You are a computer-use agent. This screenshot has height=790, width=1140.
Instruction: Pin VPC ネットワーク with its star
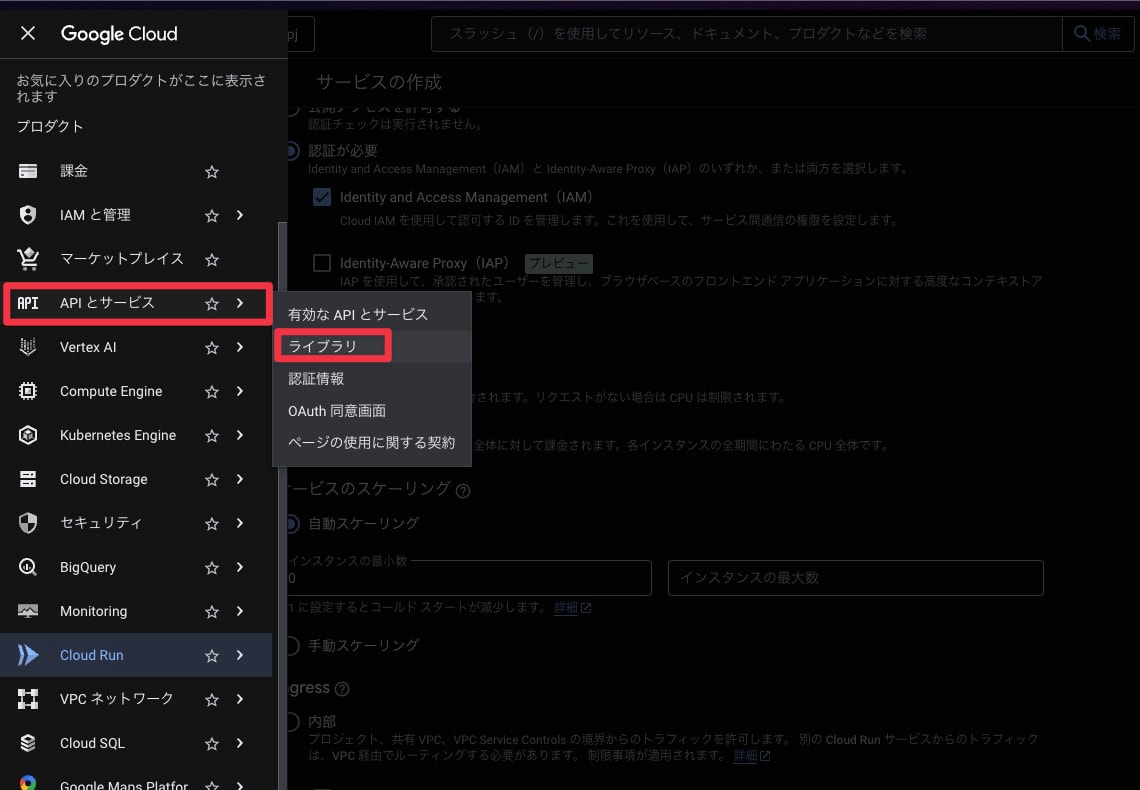coord(212,700)
